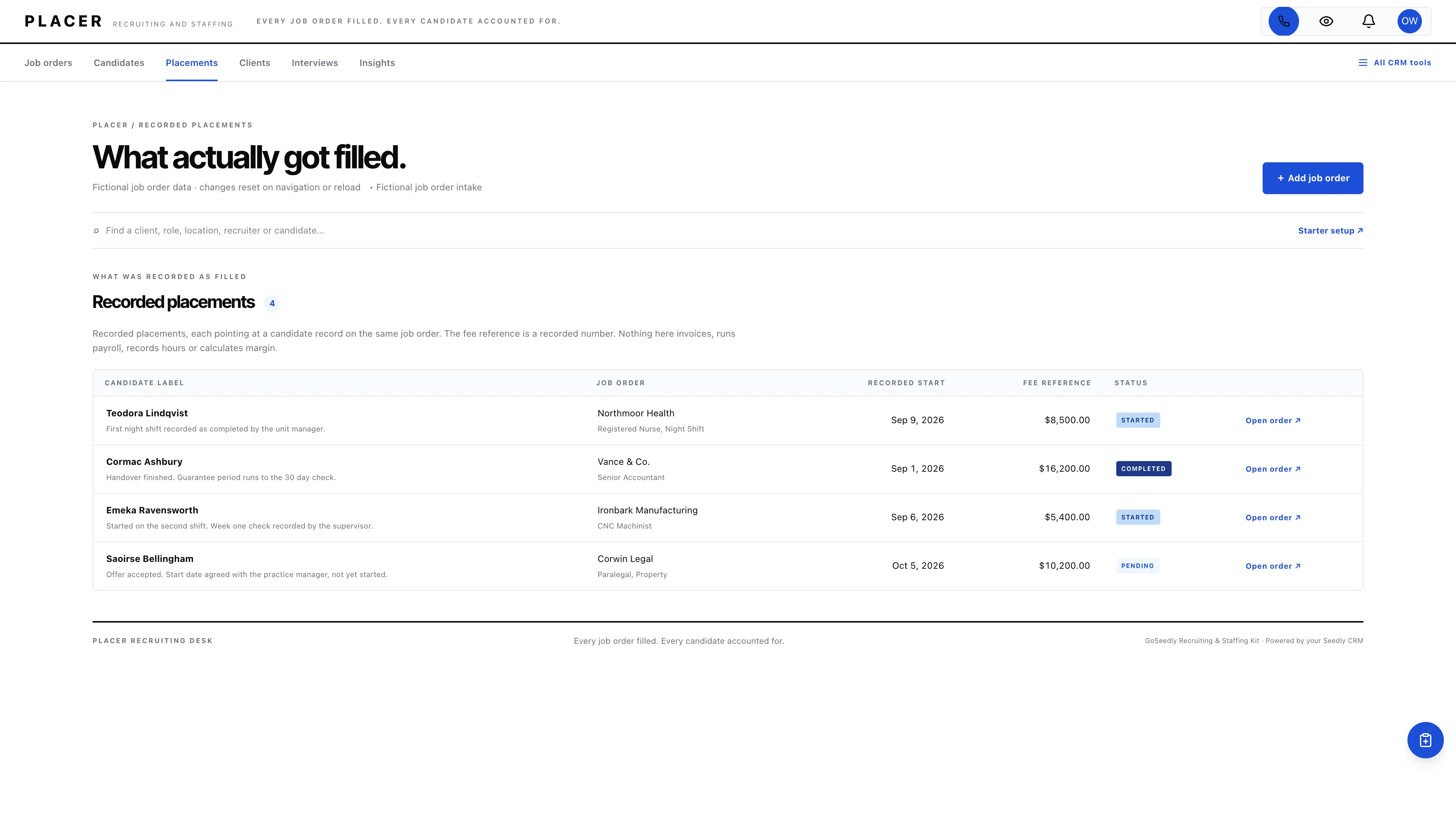Click the Placer Recruiting Desk footer text
The height and width of the screenshot is (819, 1456).
[152, 641]
